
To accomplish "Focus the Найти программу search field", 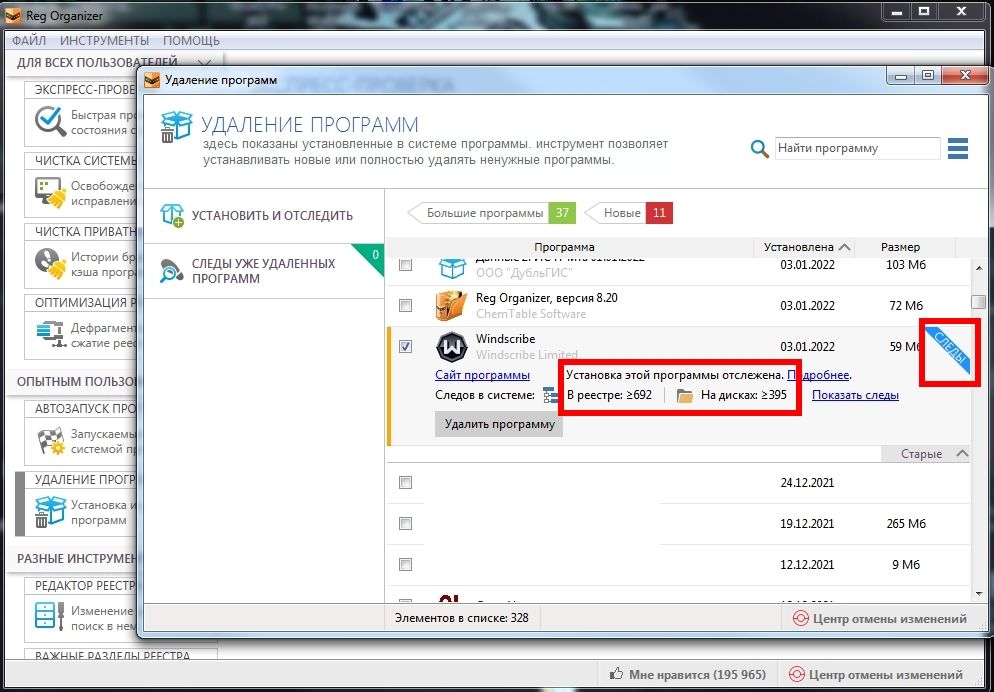I will tap(857, 149).
